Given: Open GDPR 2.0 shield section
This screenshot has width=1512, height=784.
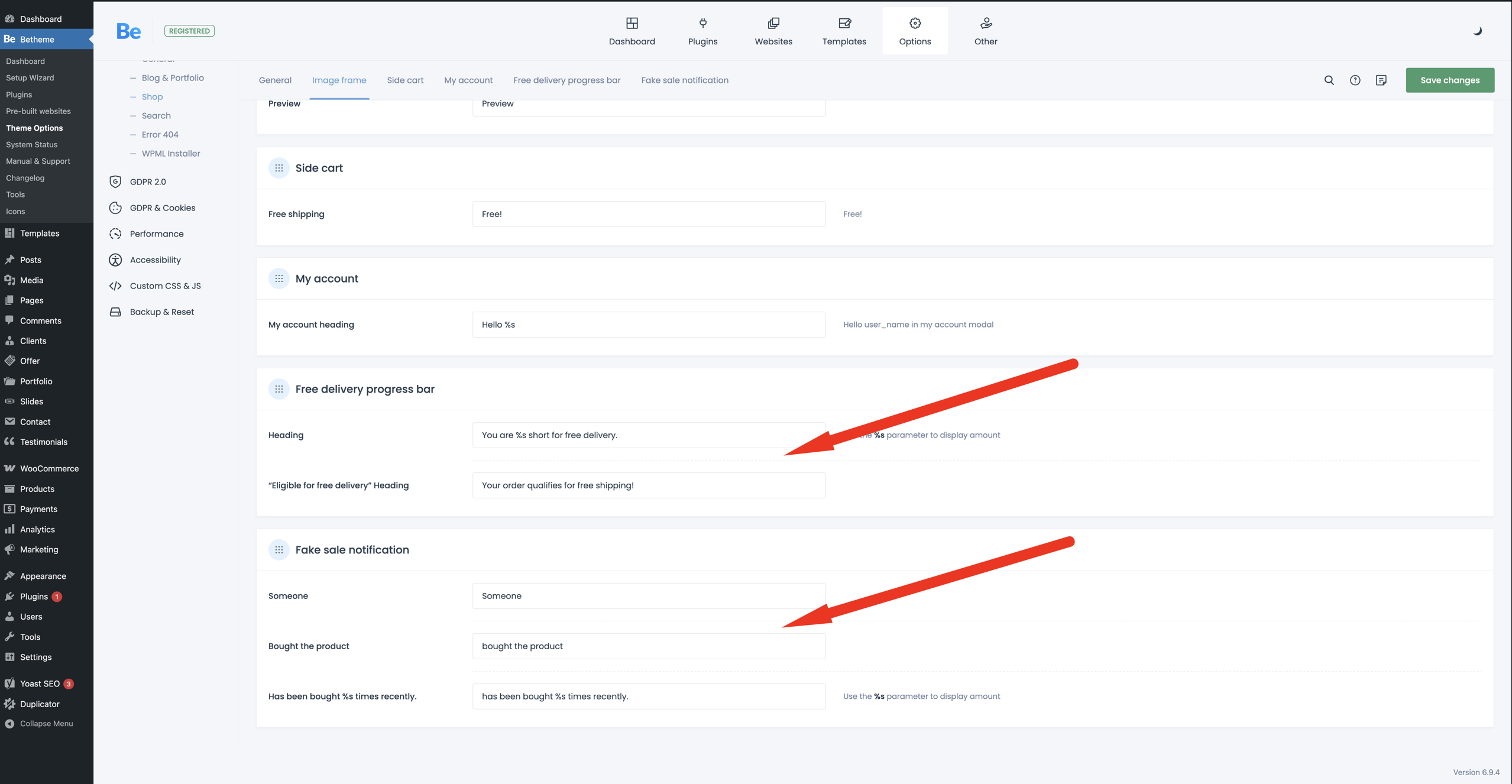Looking at the screenshot, I should (x=147, y=182).
